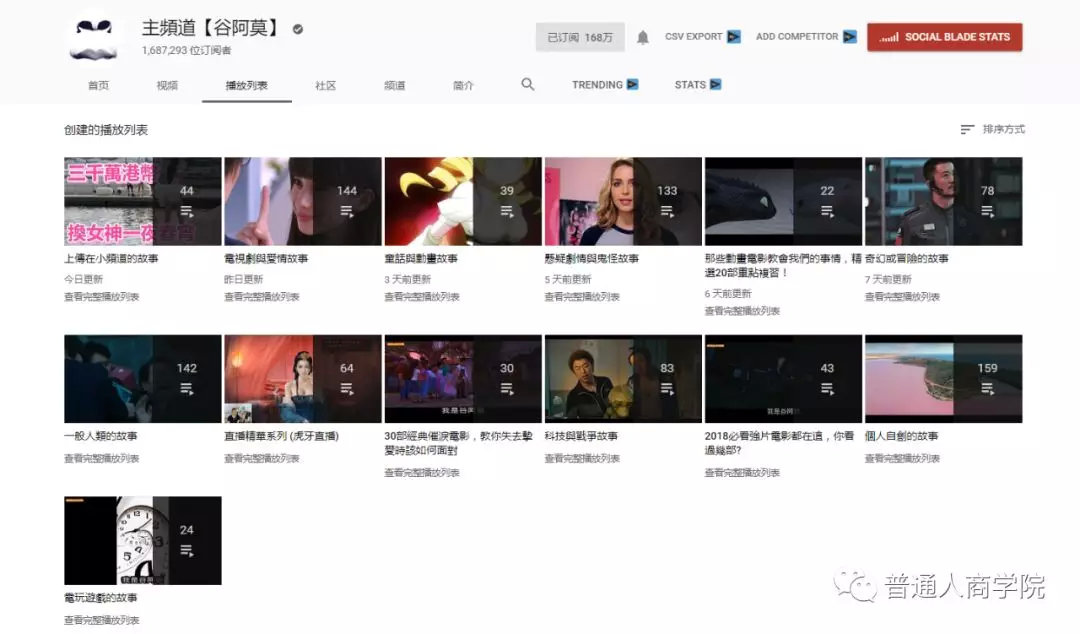Viewport: 1080px width, 634px height.
Task: Click the channel avatar with mustache logo
Action: [x=94, y=39]
